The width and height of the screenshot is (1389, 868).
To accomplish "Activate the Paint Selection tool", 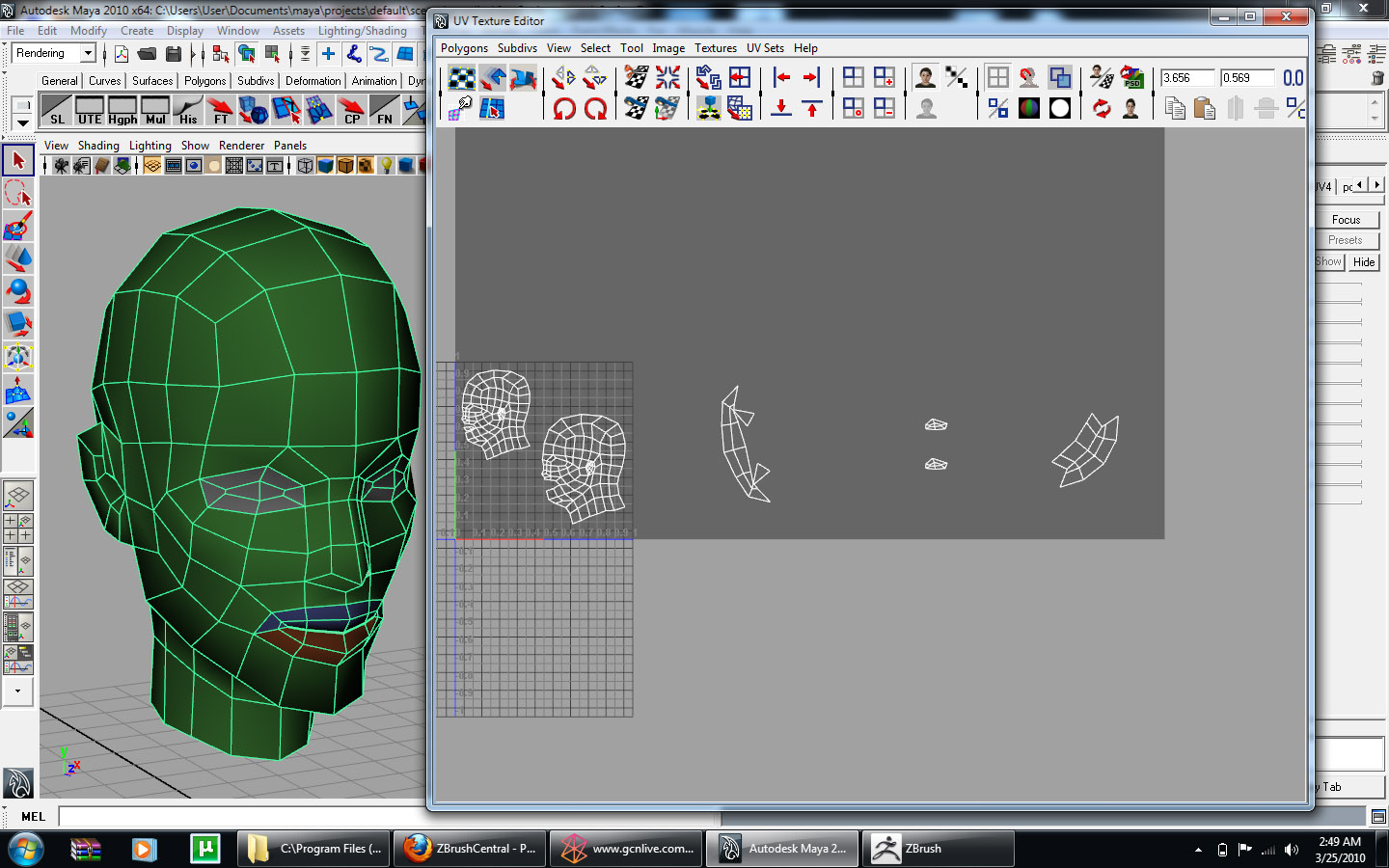I will 18,227.
